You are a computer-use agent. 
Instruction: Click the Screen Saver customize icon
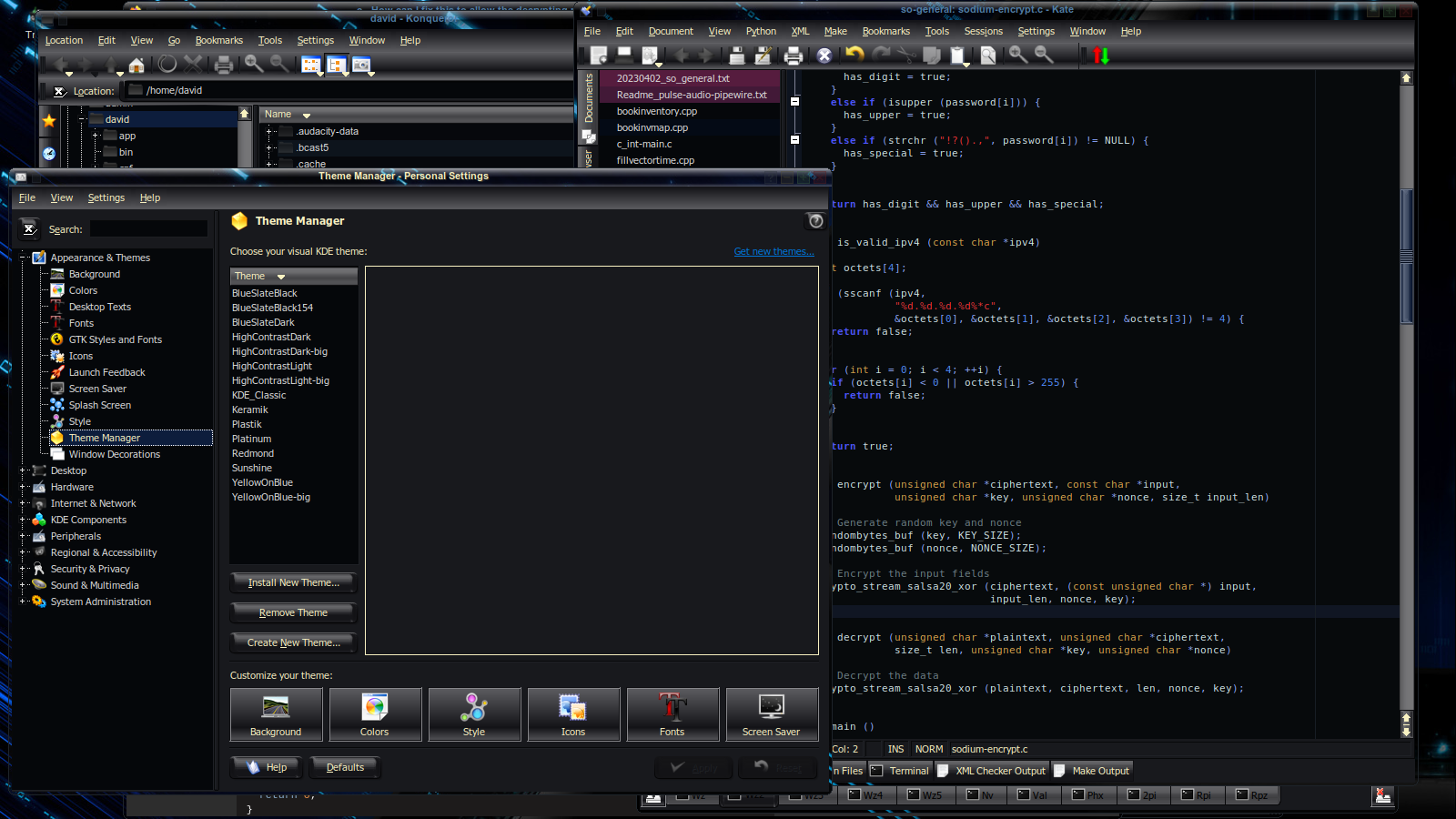click(x=772, y=714)
